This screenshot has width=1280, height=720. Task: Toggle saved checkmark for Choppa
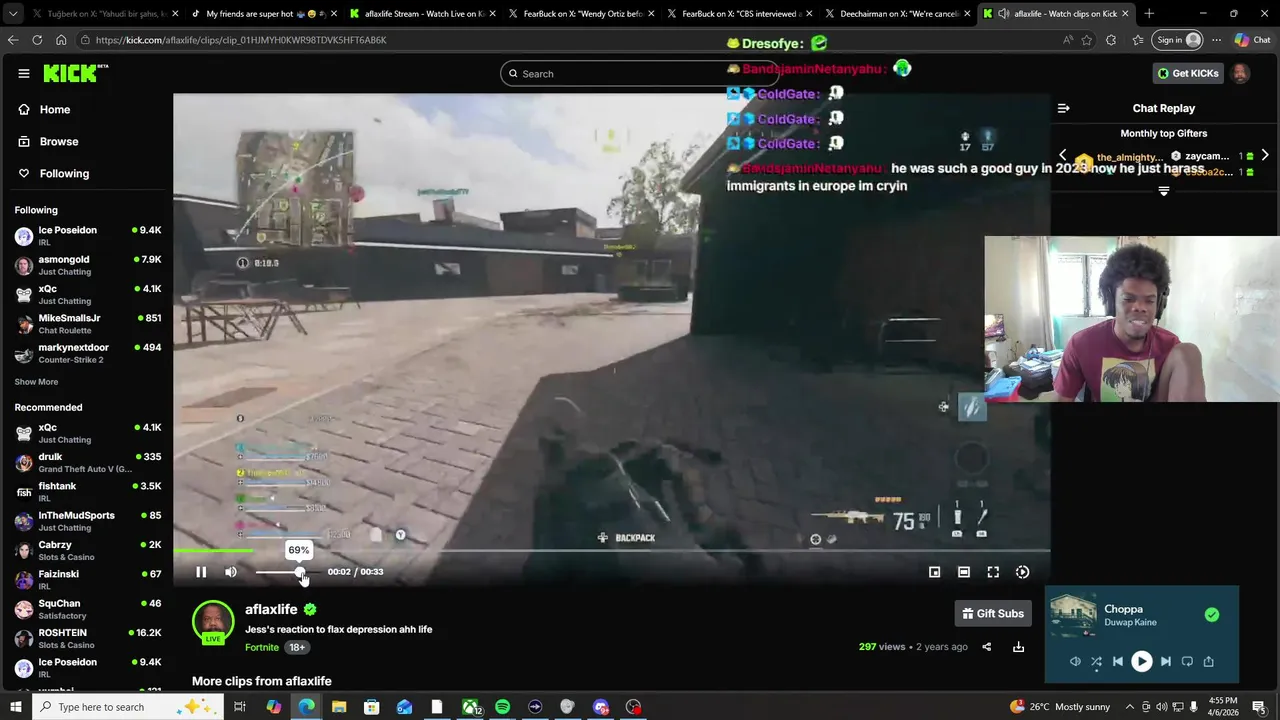[x=1212, y=615]
